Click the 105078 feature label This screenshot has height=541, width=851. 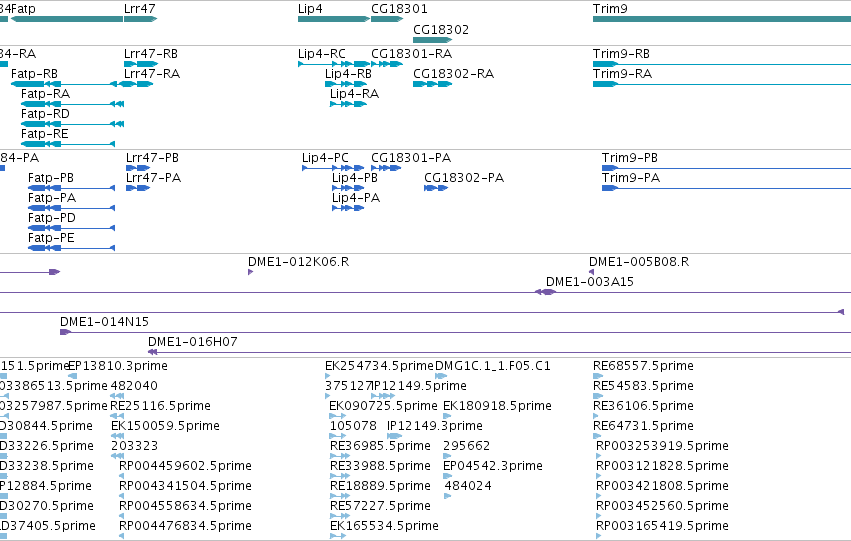[x=353, y=426]
